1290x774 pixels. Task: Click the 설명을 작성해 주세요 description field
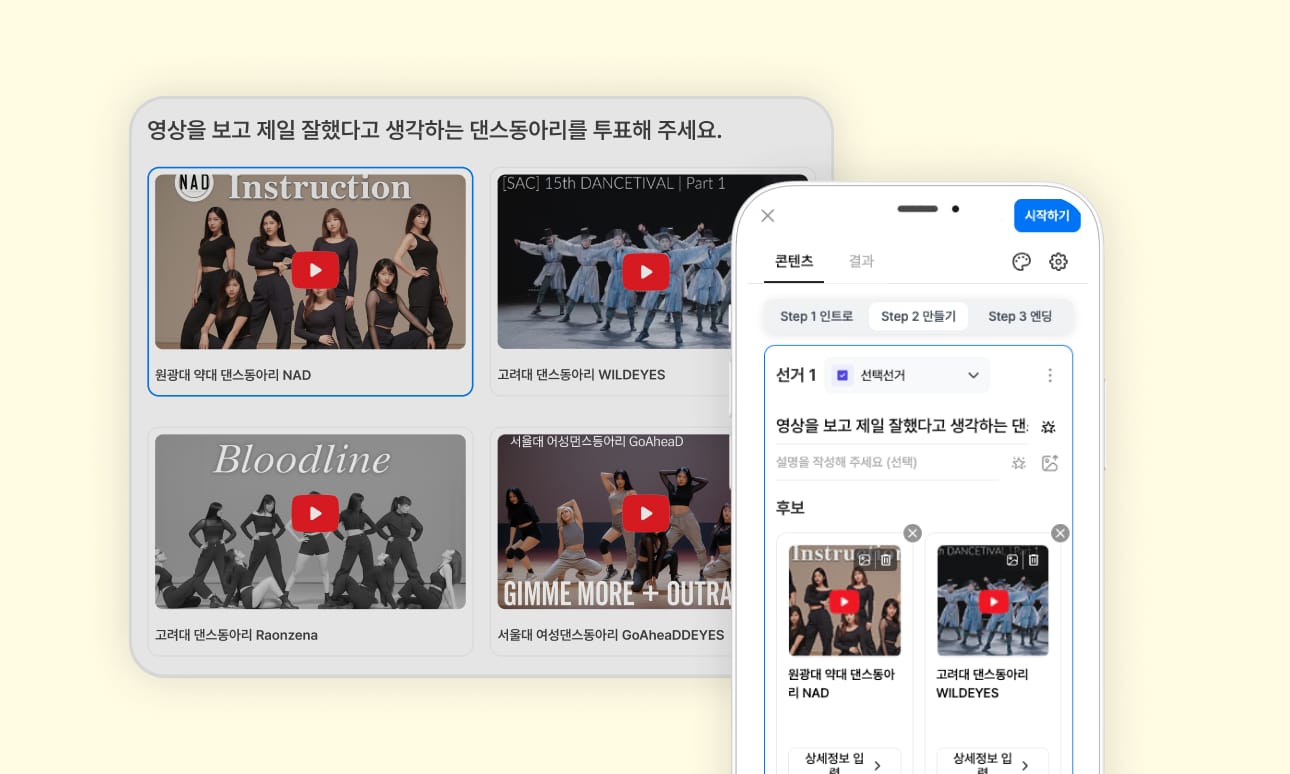tap(887, 463)
